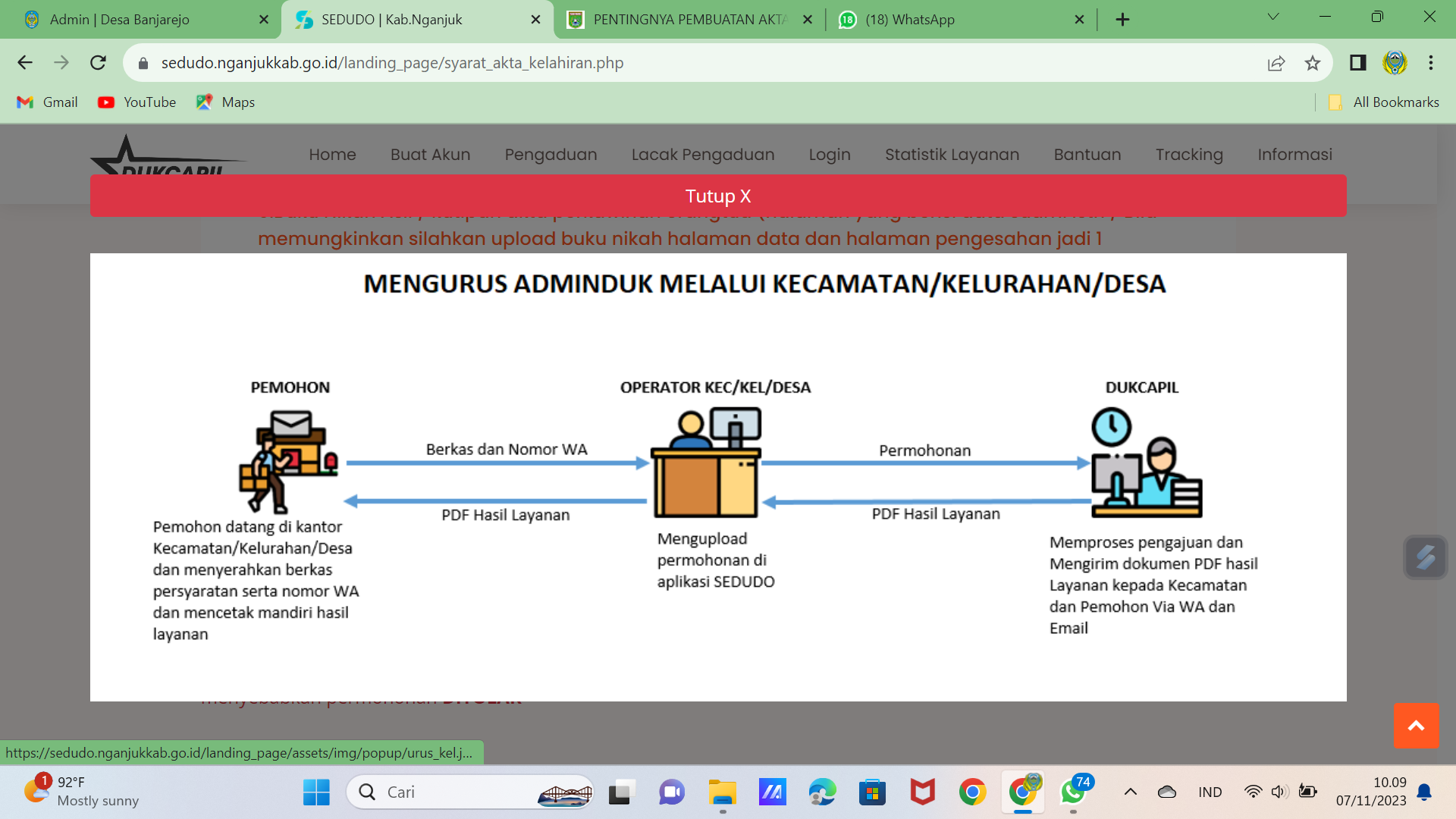Open McAfee from the taskbar
This screenshot has height=819, width=1456.
tap(922, 792)
